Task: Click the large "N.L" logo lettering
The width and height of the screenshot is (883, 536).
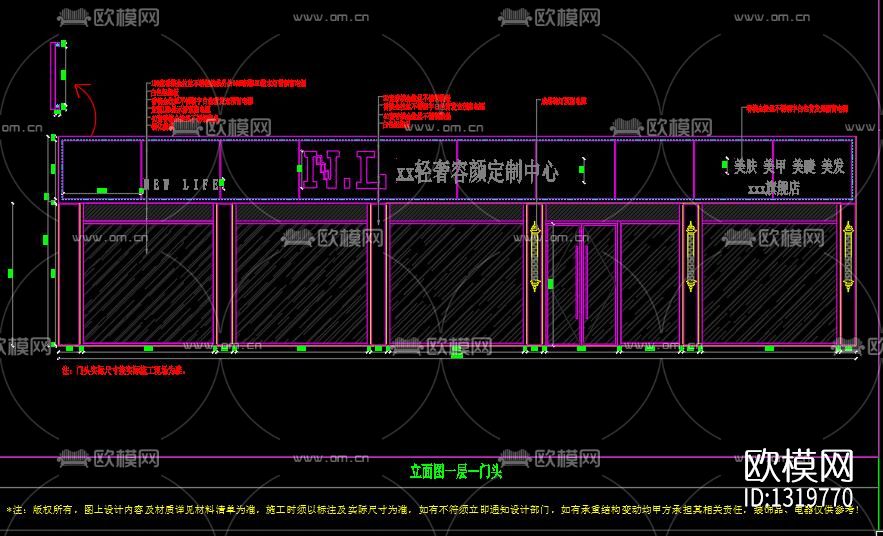Action: (x=345, y=168)
